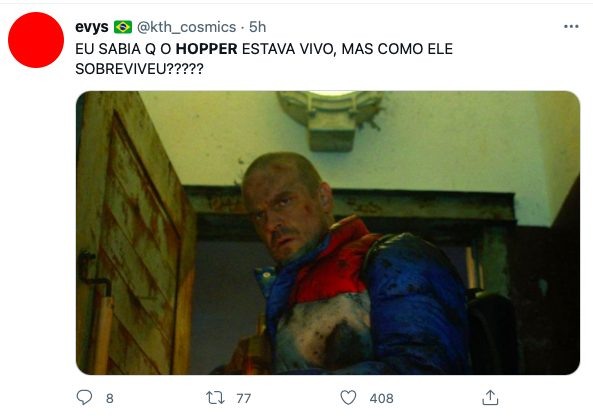Screen dimensions: 593x419
Task: Open the evys display name link
Action: coord(92,27)
